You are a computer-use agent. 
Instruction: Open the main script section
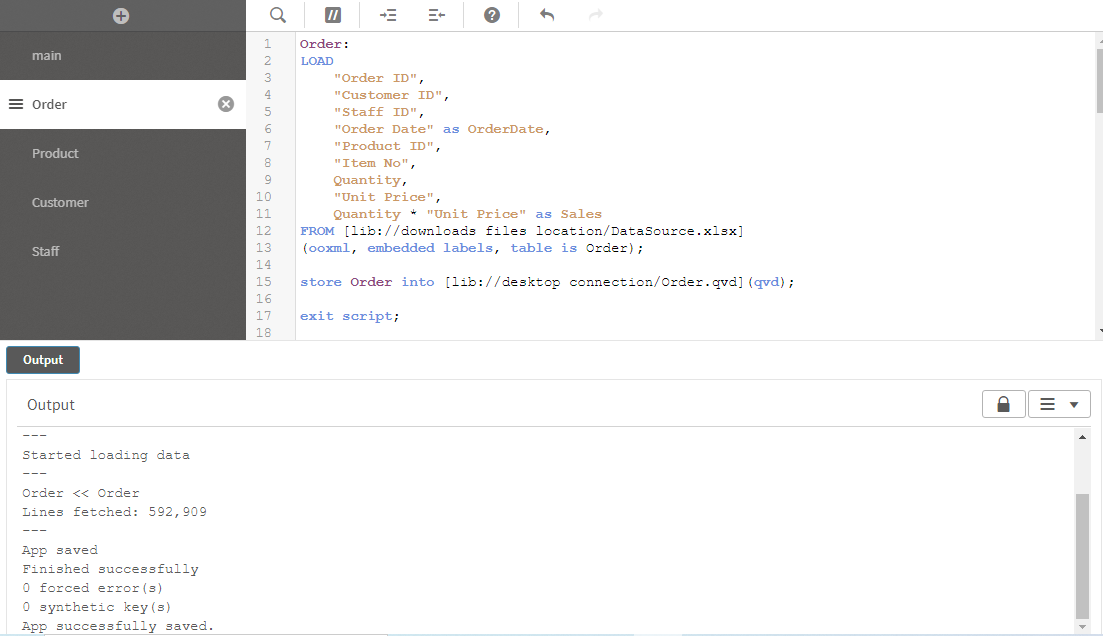(46, 56)
